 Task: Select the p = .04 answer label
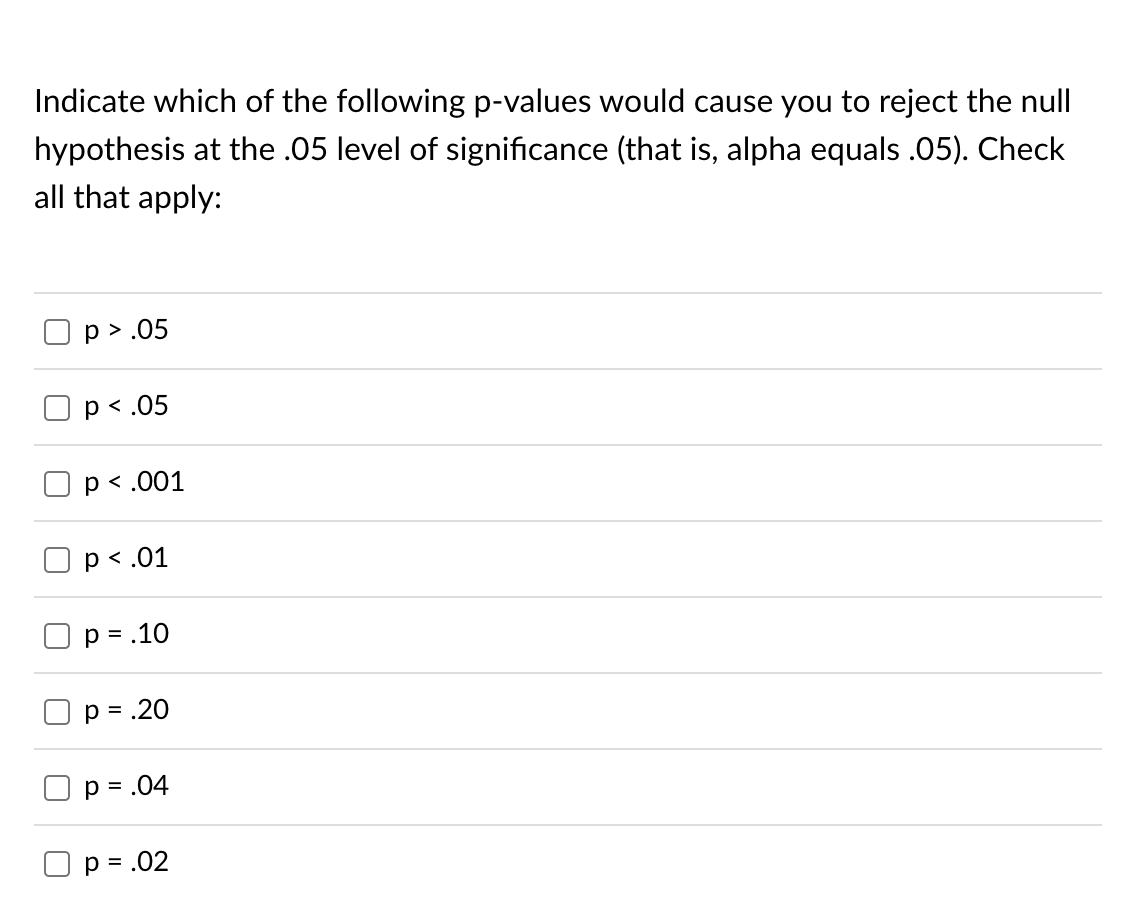(x=126, y=787)
